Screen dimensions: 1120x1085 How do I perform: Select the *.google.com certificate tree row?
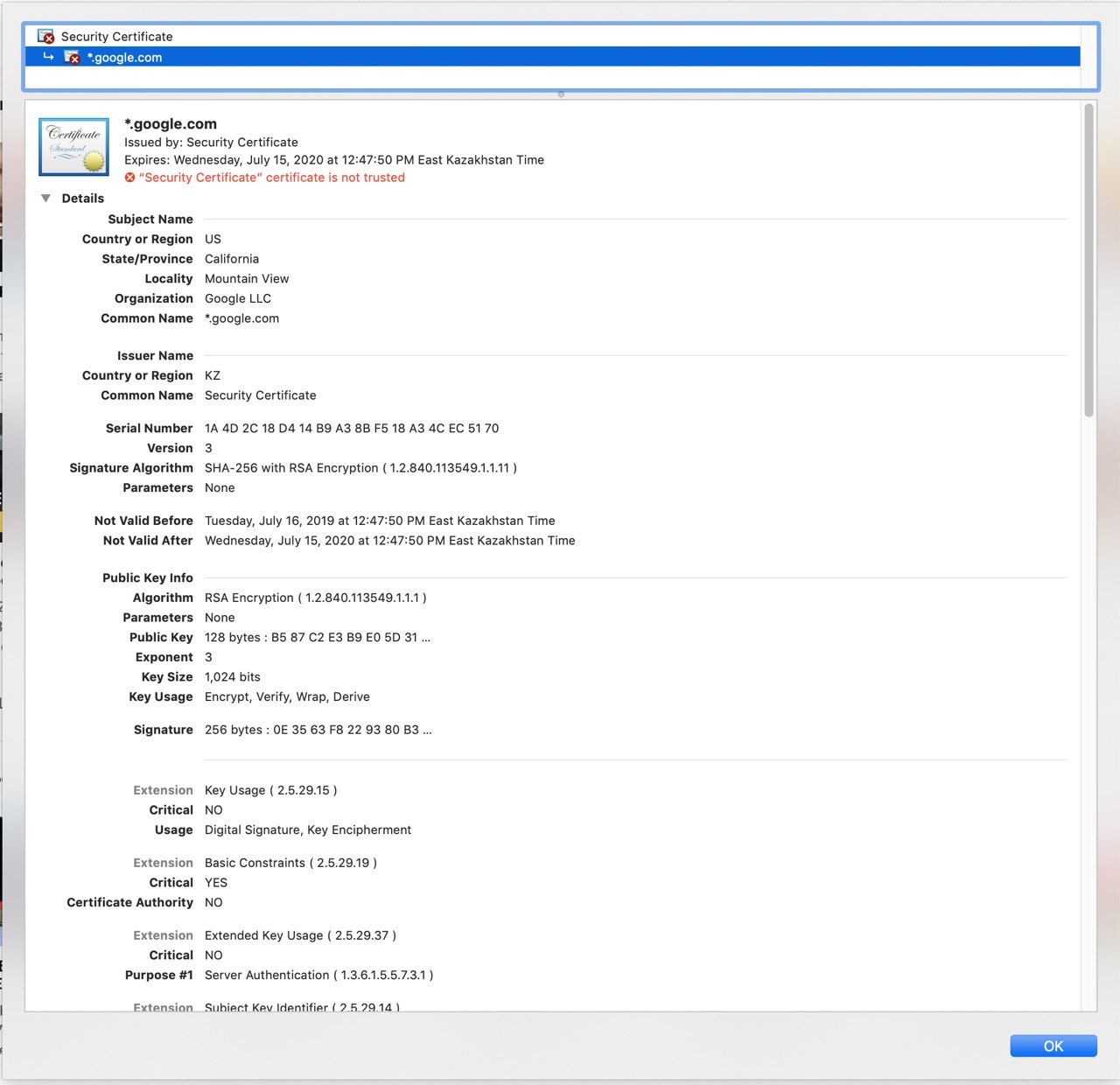[x=552, y=57]
